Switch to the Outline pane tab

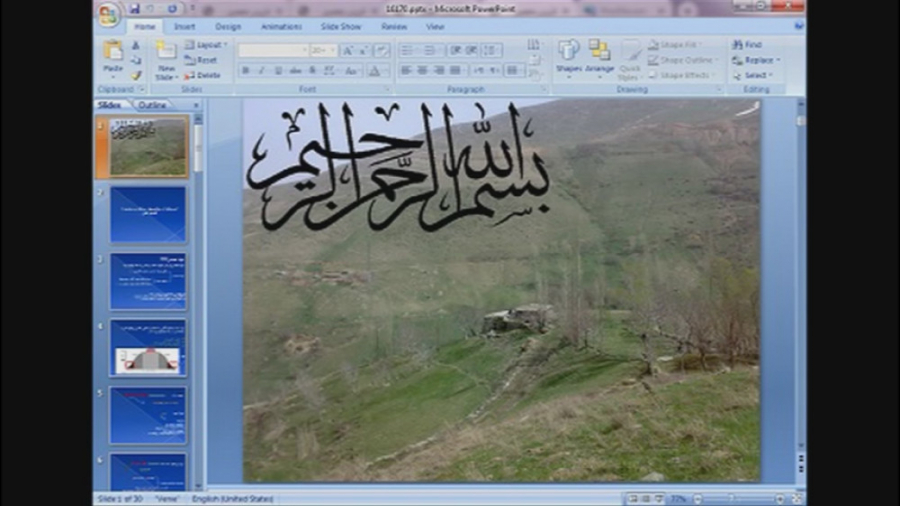tap(152, 104)
